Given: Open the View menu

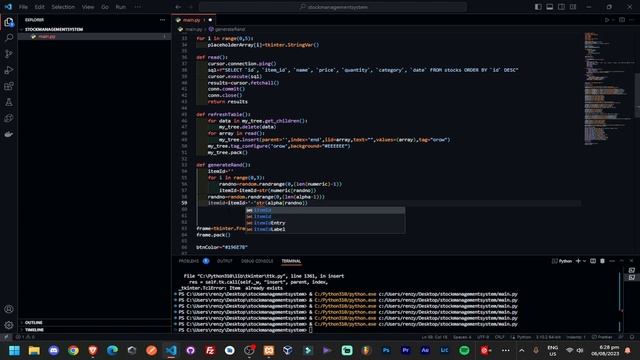Looking at the screenshot, I should point(88,7).
